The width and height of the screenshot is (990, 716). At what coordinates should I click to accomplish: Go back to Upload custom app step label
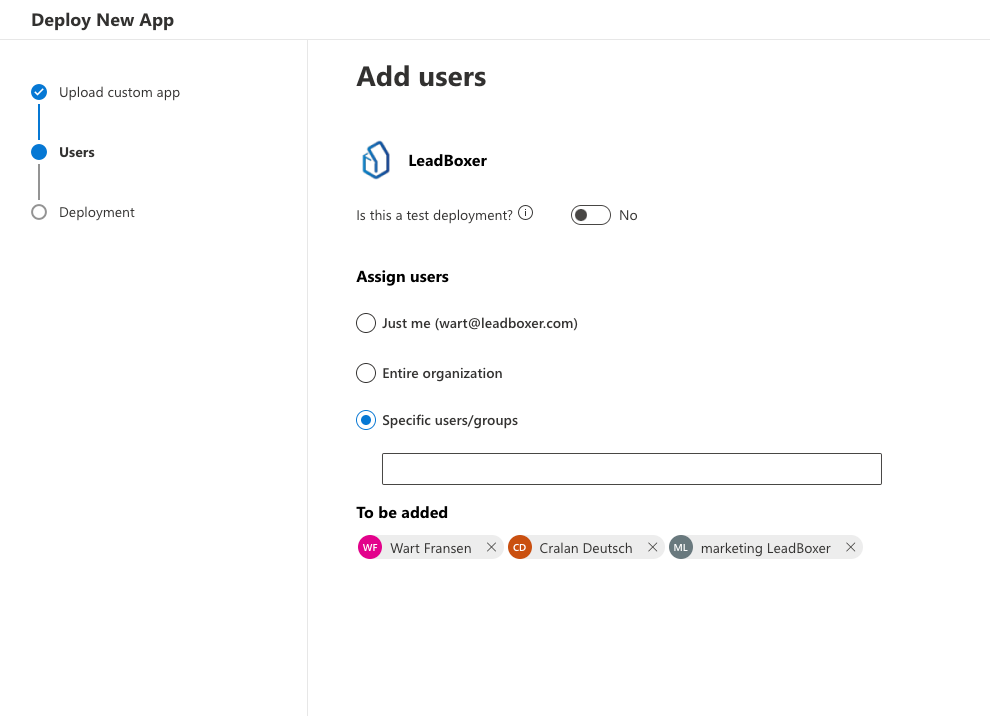click(119, 92)
